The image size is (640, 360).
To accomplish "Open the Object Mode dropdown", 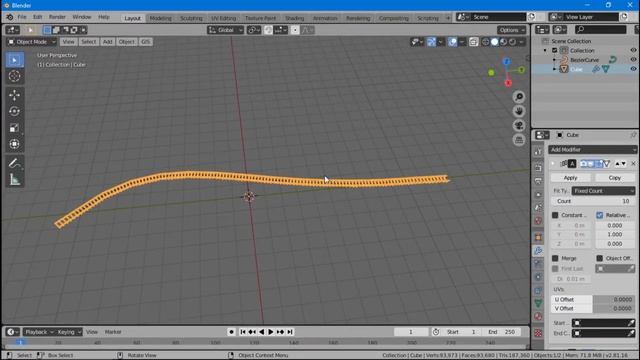I will (x=32, y=42).
